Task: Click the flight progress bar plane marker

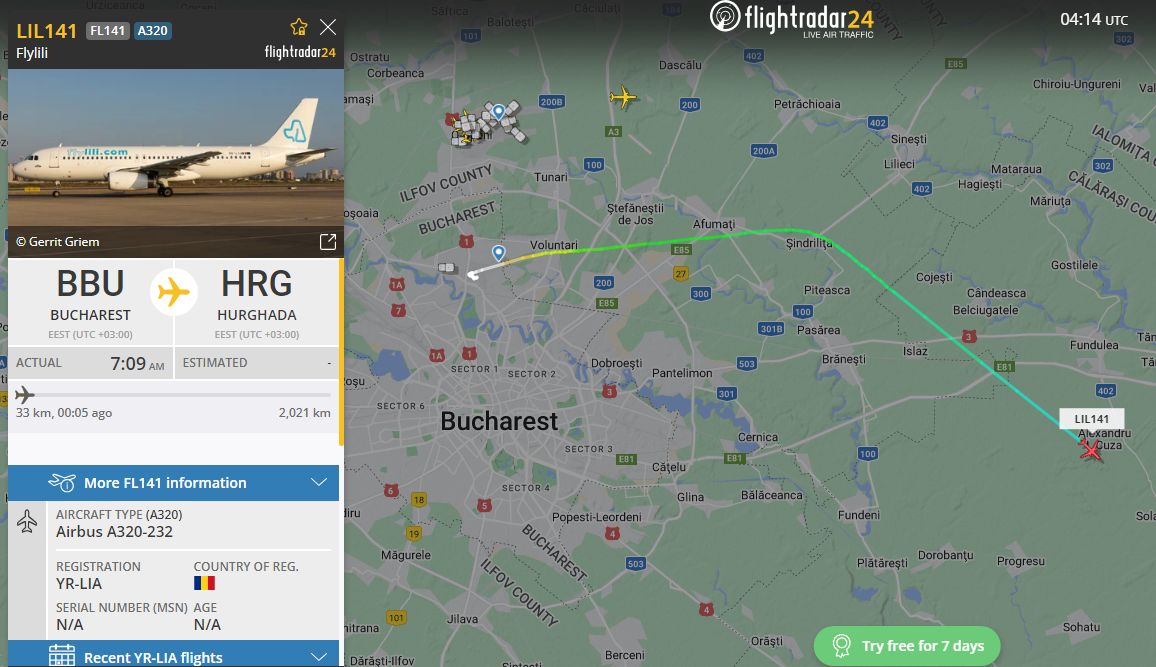Action: pos(24,394)
